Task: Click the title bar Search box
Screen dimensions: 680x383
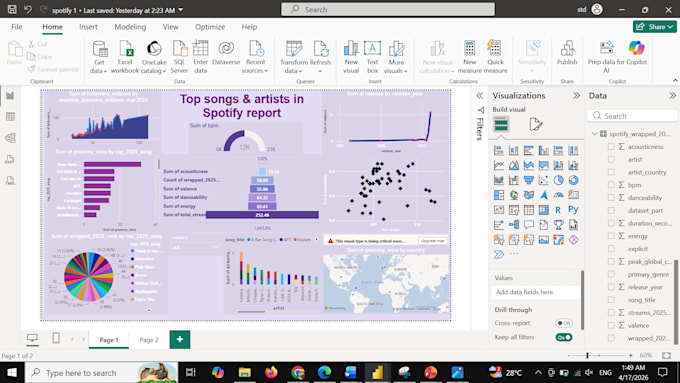Action: click(388, 9)
